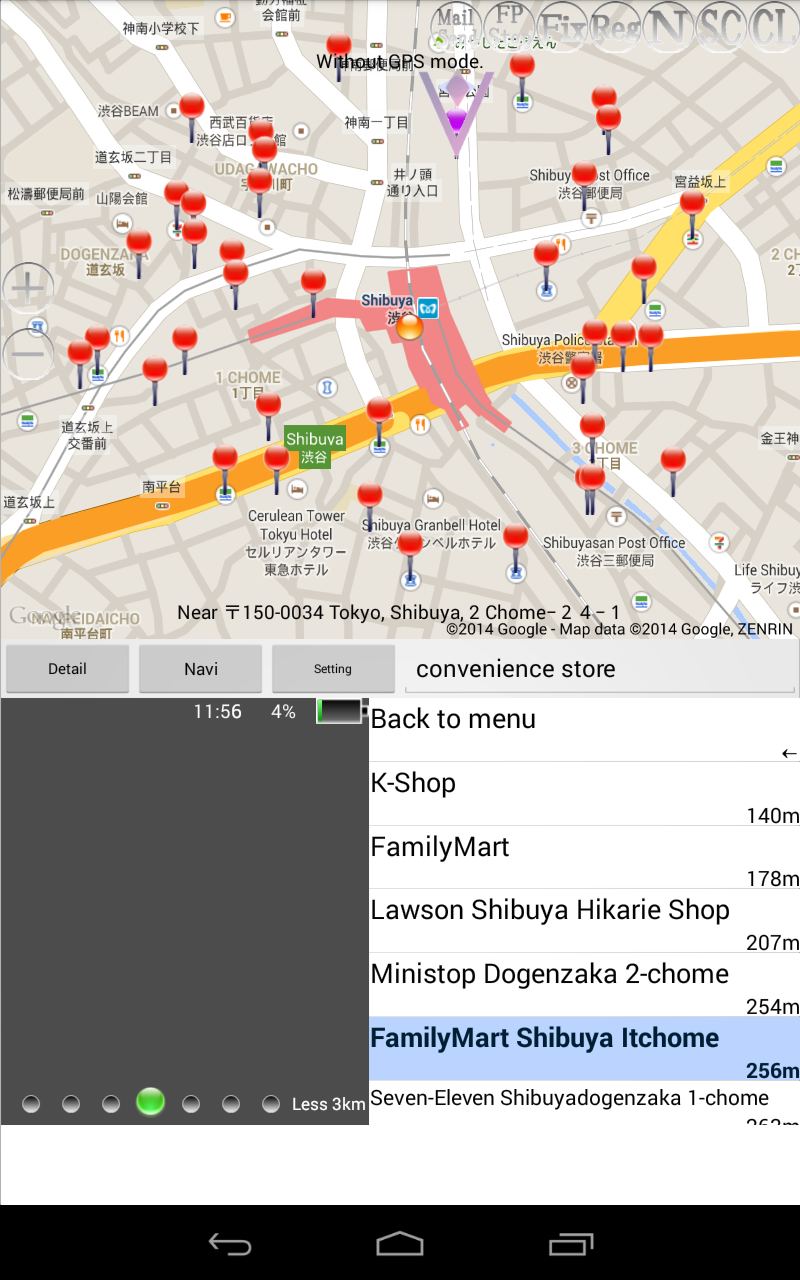Select K-Shop in the results list
This screenshot has height=1280, width=800.
[x=585, y=794]
